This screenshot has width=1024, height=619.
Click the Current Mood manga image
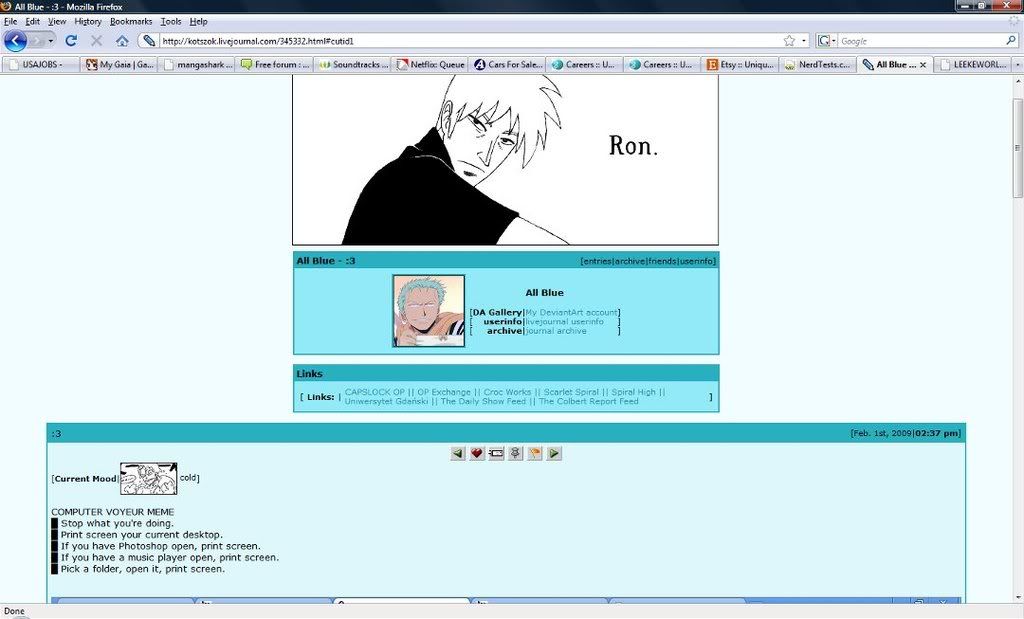pos(148,479)
